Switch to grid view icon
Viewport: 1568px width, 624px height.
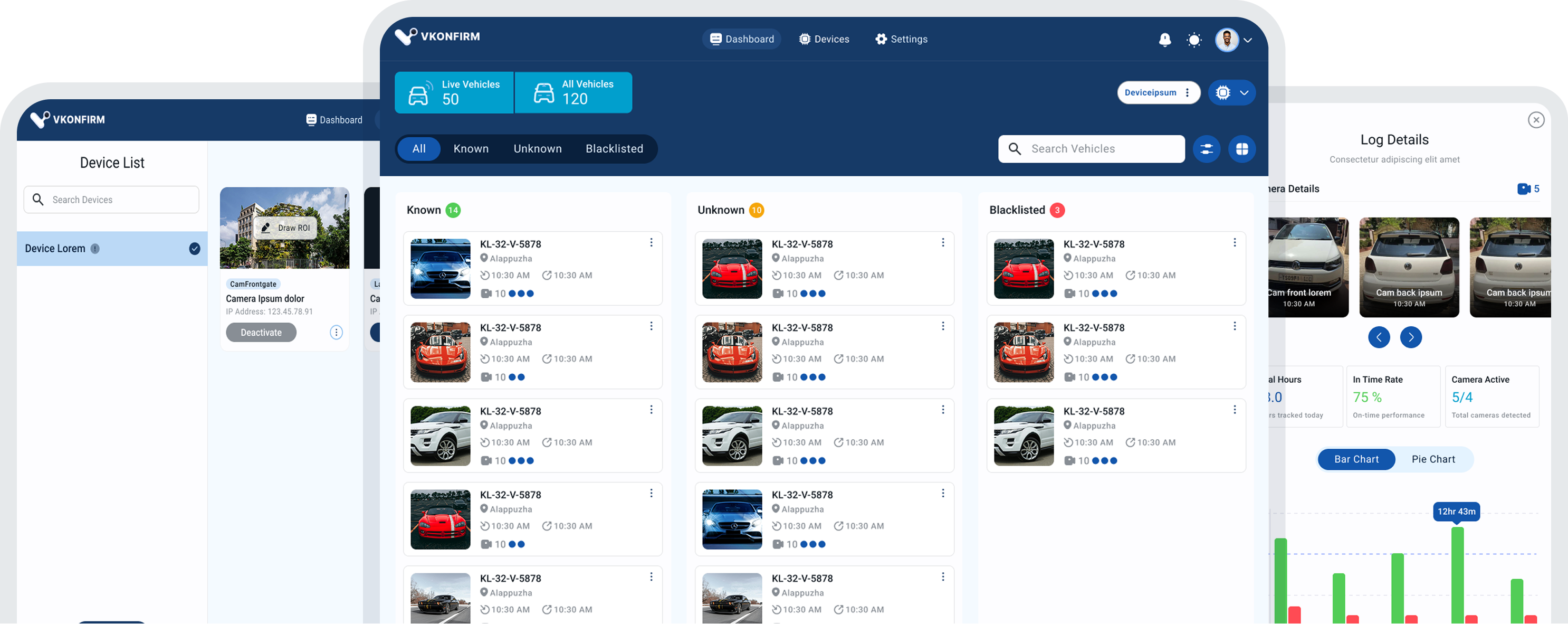(1242, 149)
